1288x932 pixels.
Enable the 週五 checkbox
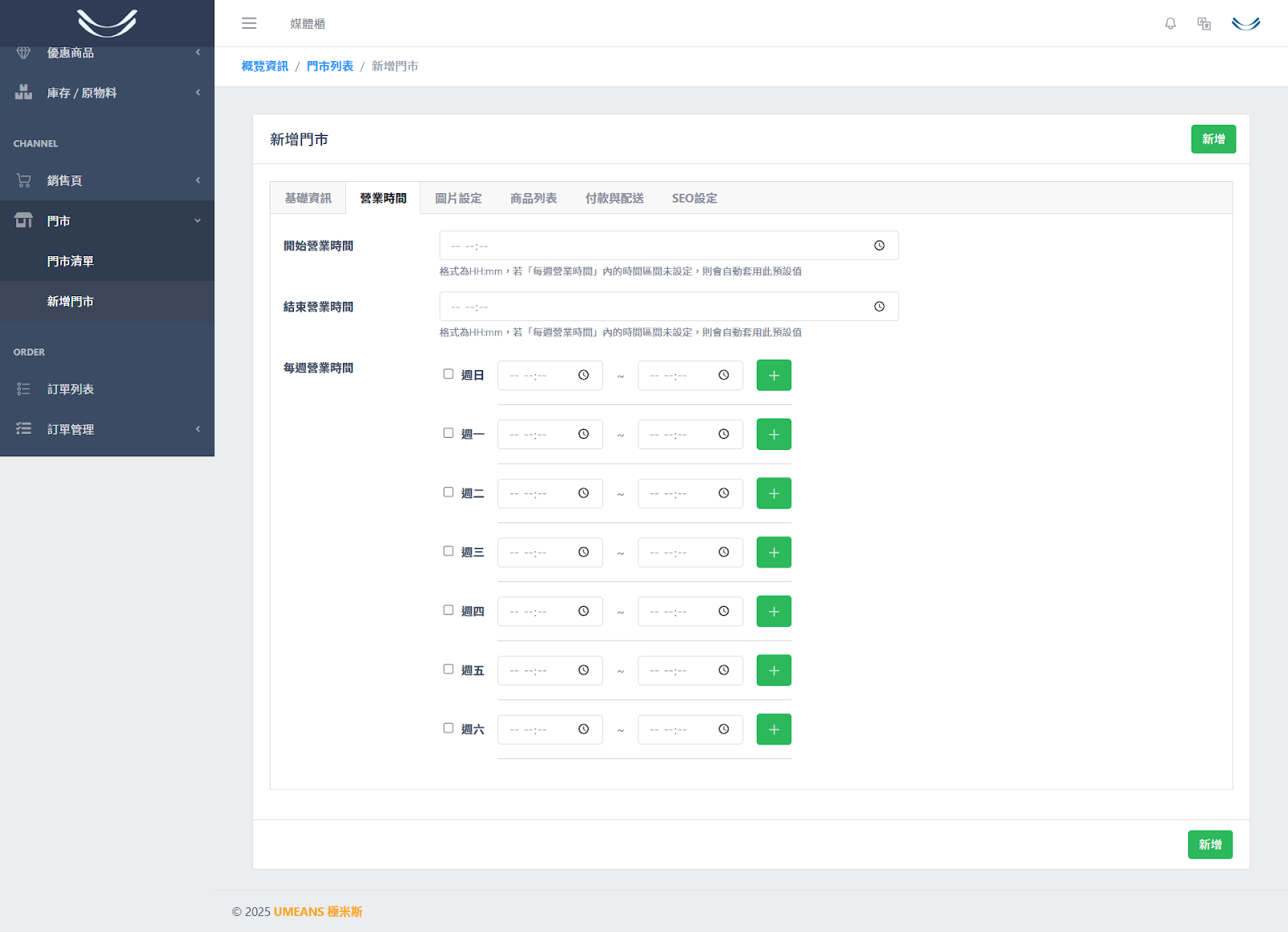(x=448, y=669)
